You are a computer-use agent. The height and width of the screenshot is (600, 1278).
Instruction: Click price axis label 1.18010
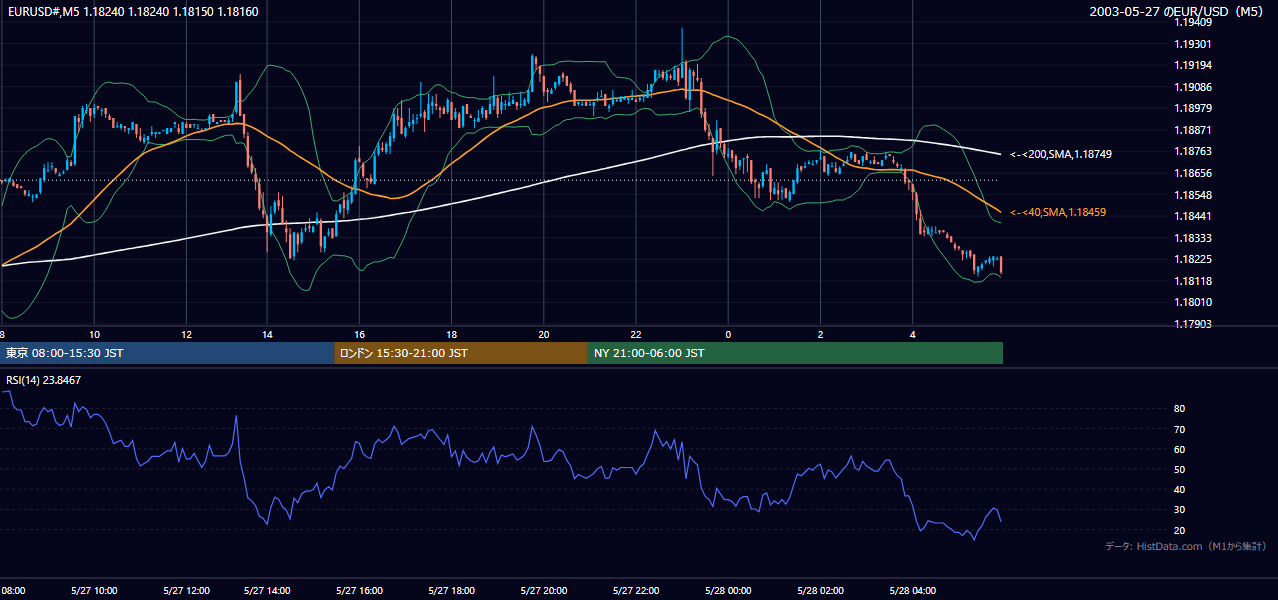click(1194, 303)
